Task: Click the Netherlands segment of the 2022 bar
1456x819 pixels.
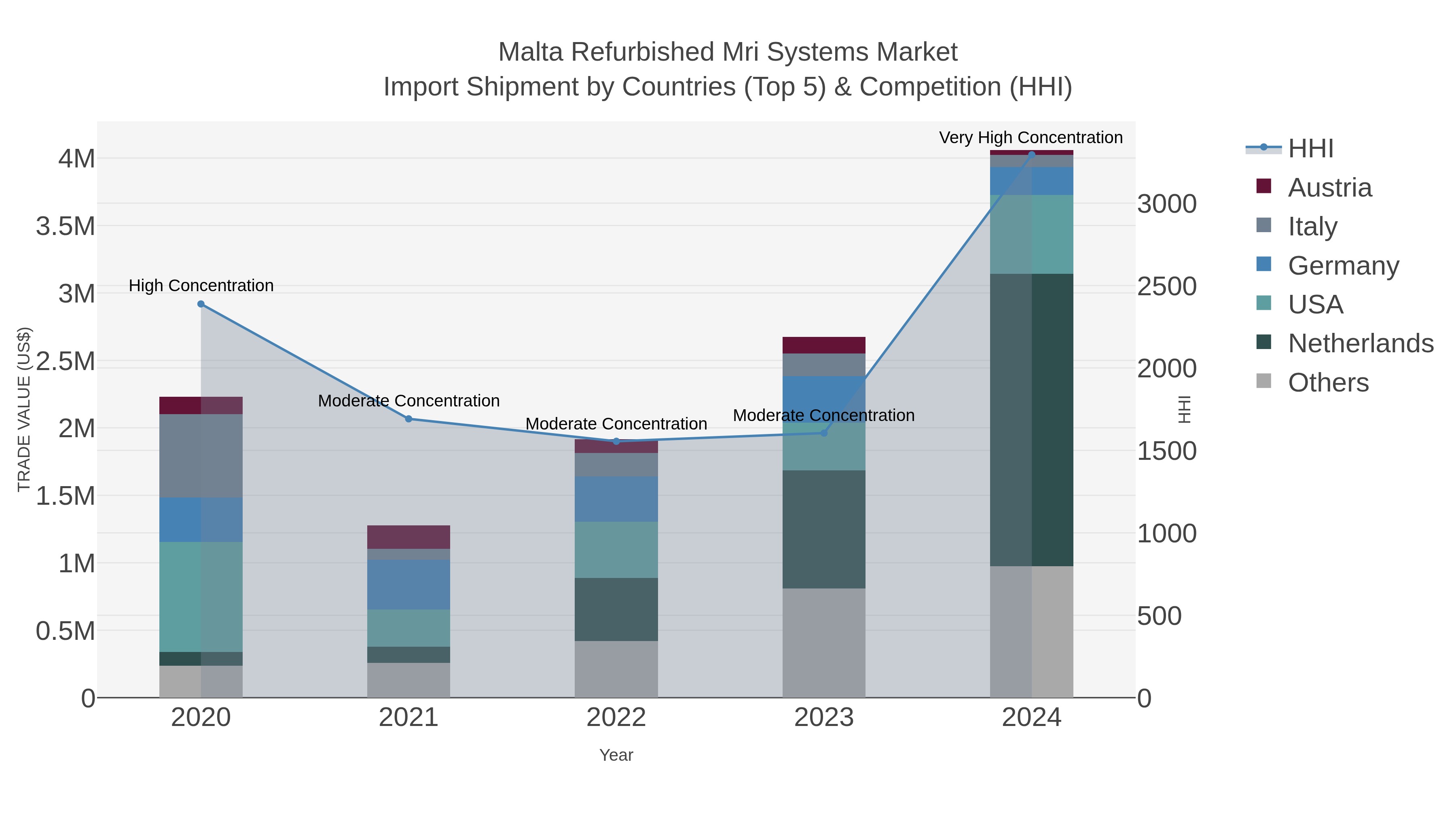Action: pos(616,609)
